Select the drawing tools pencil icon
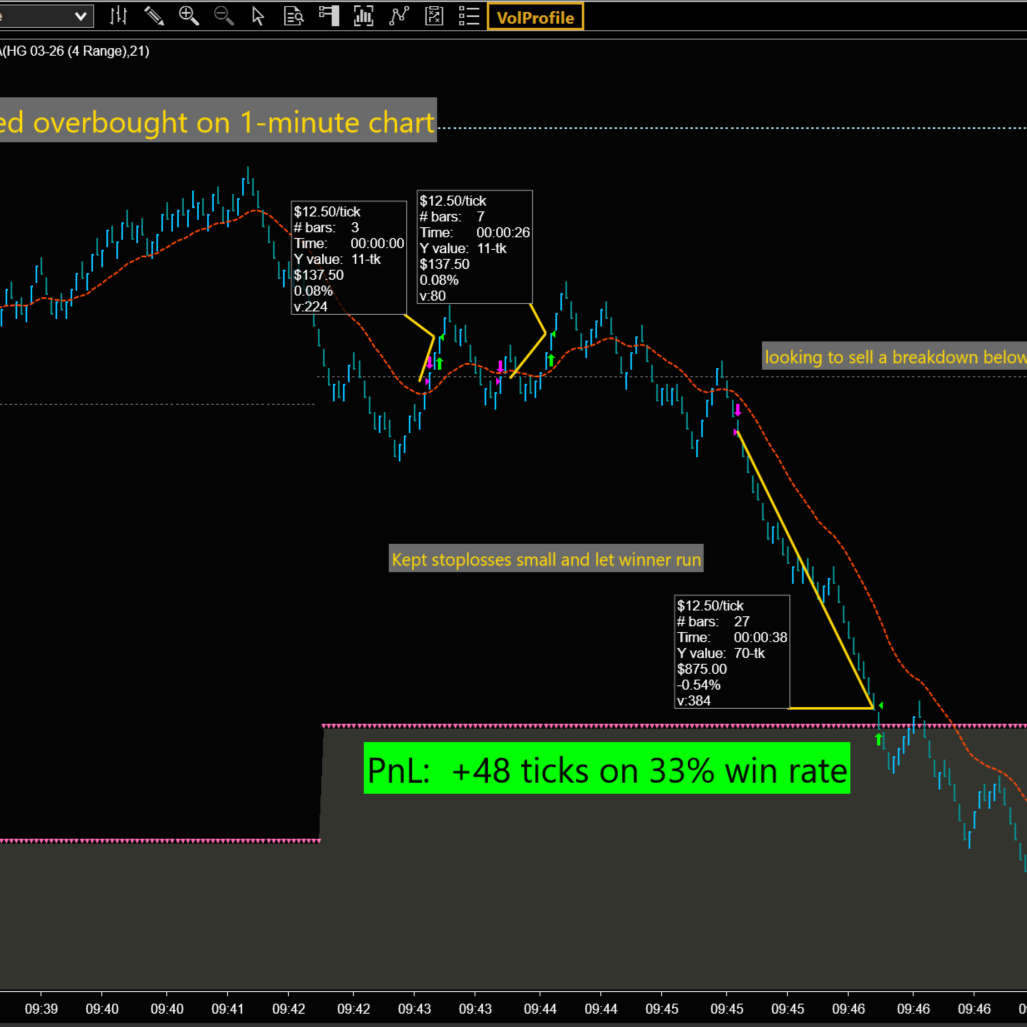Viewport: 1027px width, 1027px height. click(154, 16)
